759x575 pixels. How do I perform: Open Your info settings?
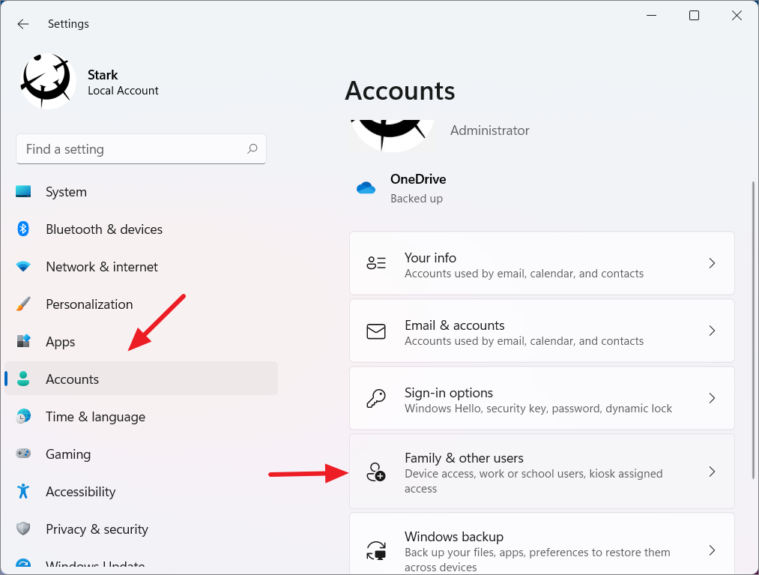click(542, 263)
